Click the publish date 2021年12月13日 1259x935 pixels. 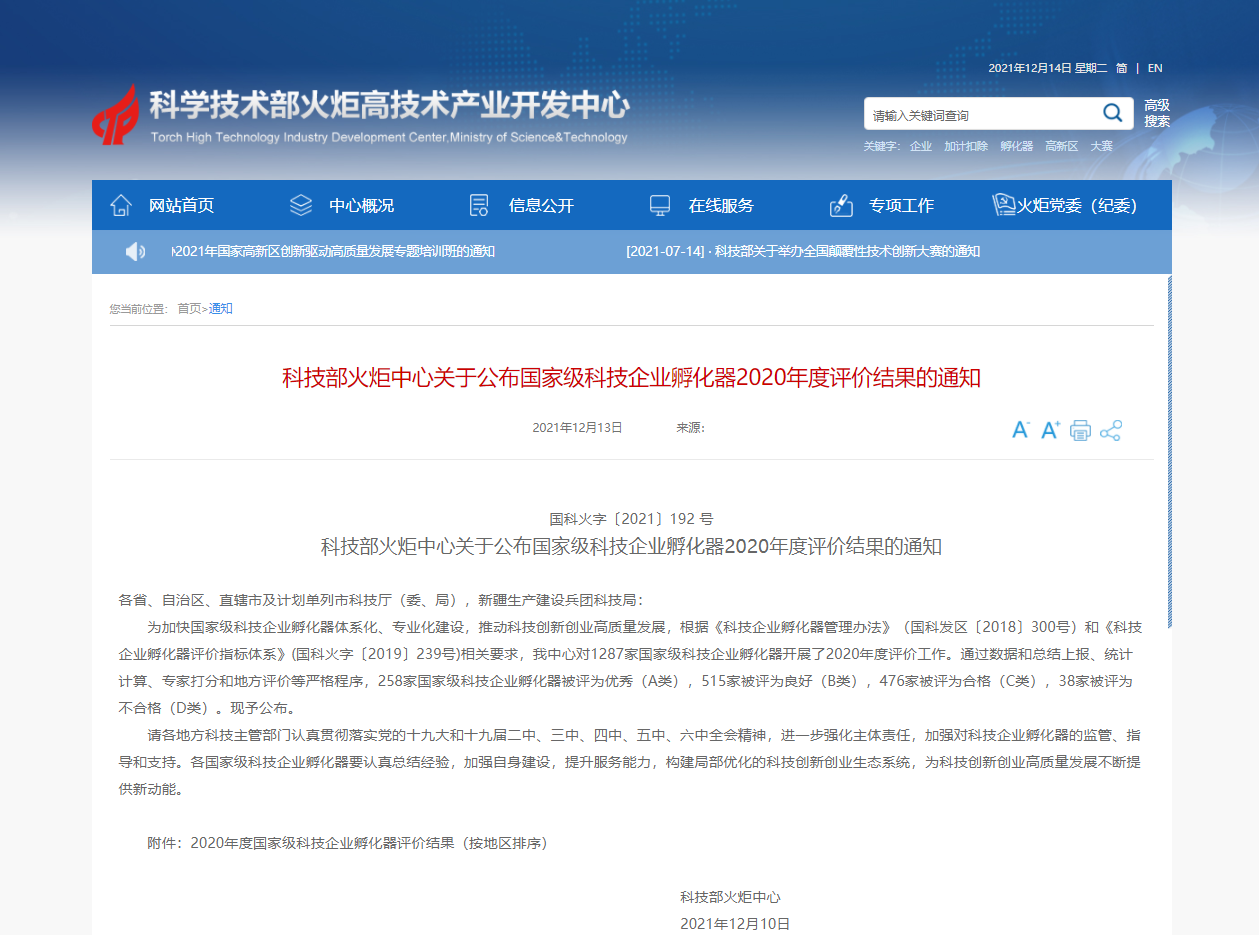pos(577,428)
